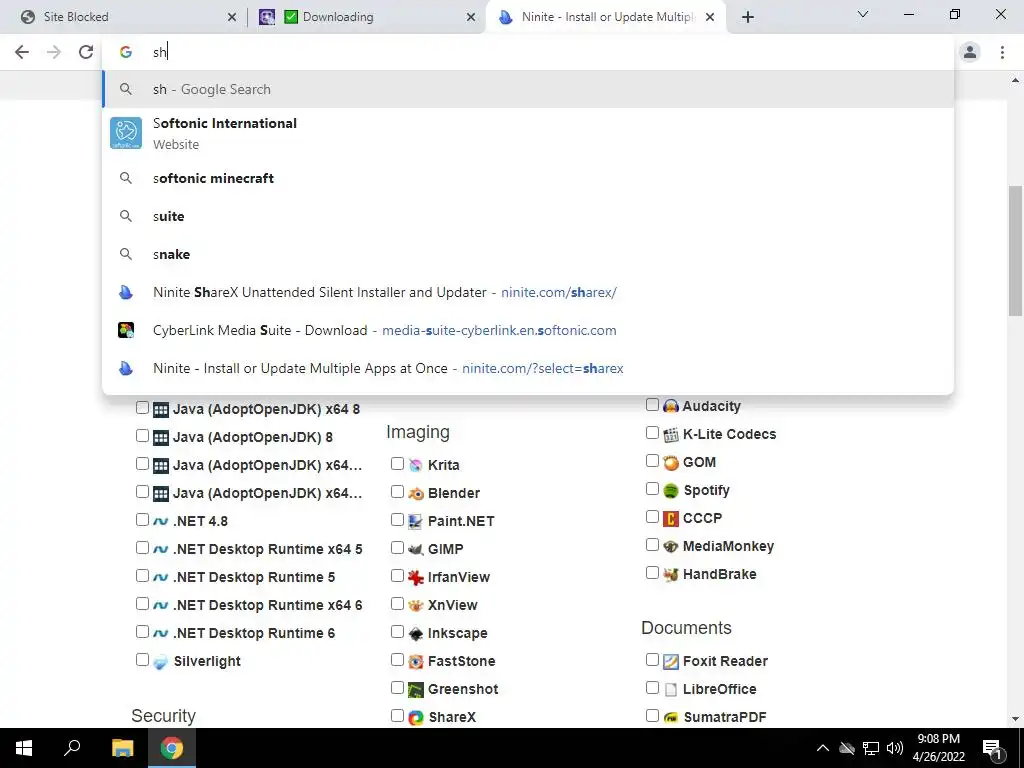Switch to the Downloading tab

tap(368, 17)
